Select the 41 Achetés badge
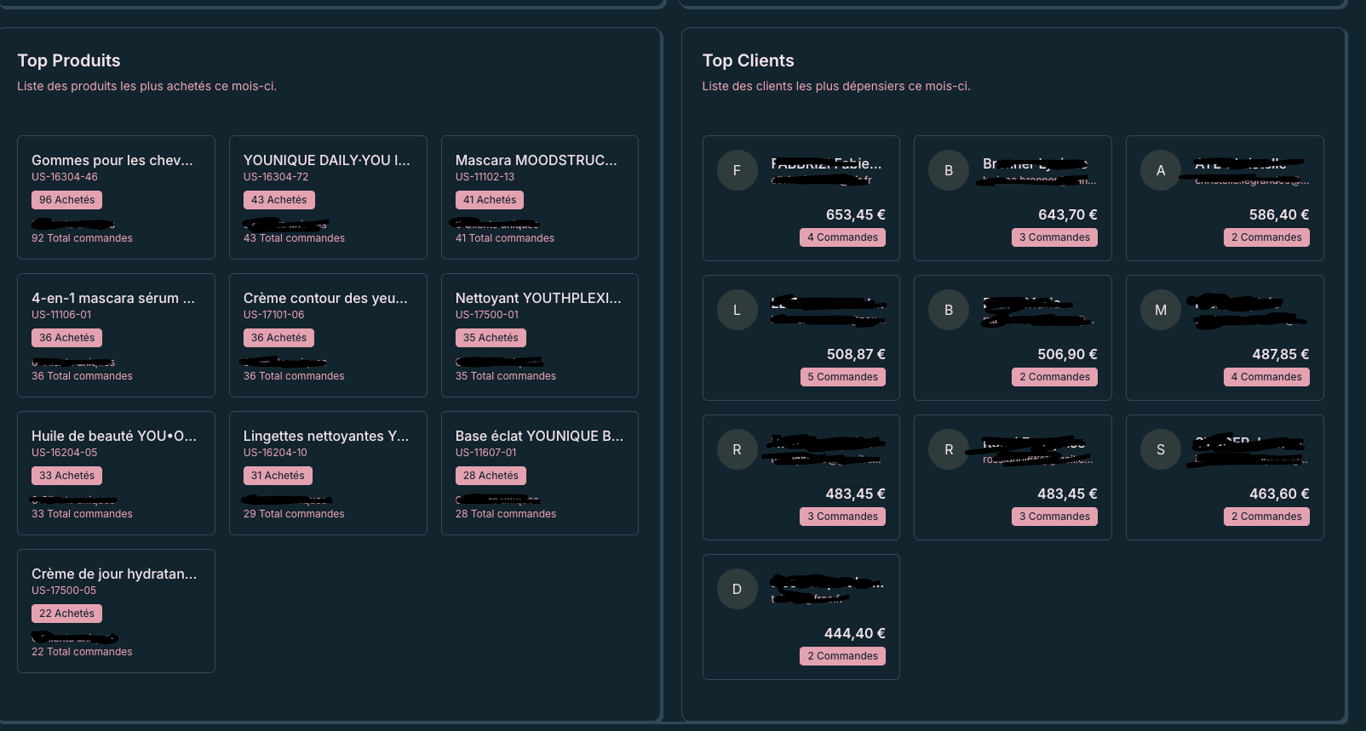The width and height of the screenshot is (1366, 731). (490, 200)
